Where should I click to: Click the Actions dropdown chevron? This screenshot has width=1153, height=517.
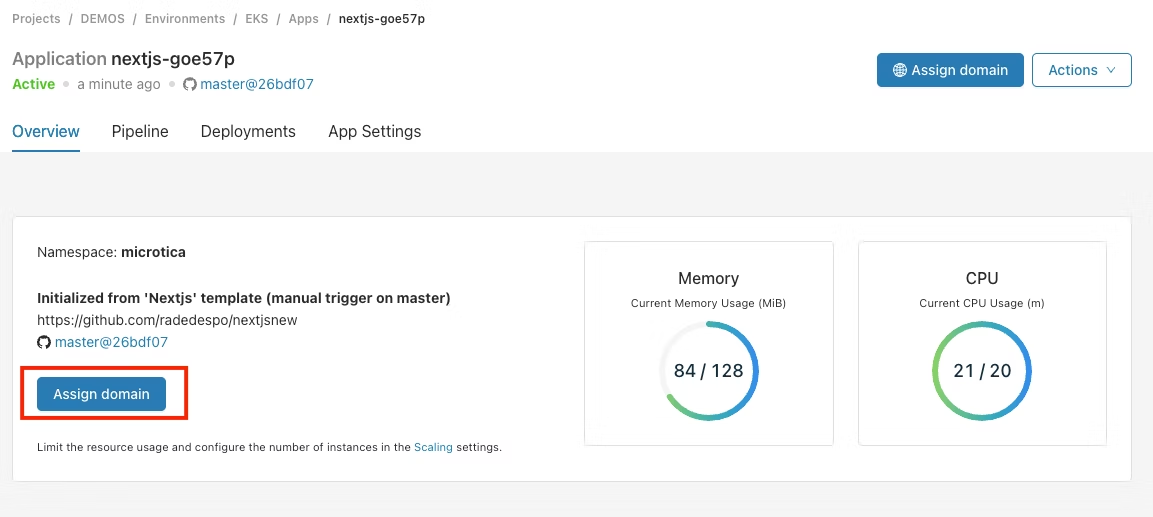tap(1111, 71)
